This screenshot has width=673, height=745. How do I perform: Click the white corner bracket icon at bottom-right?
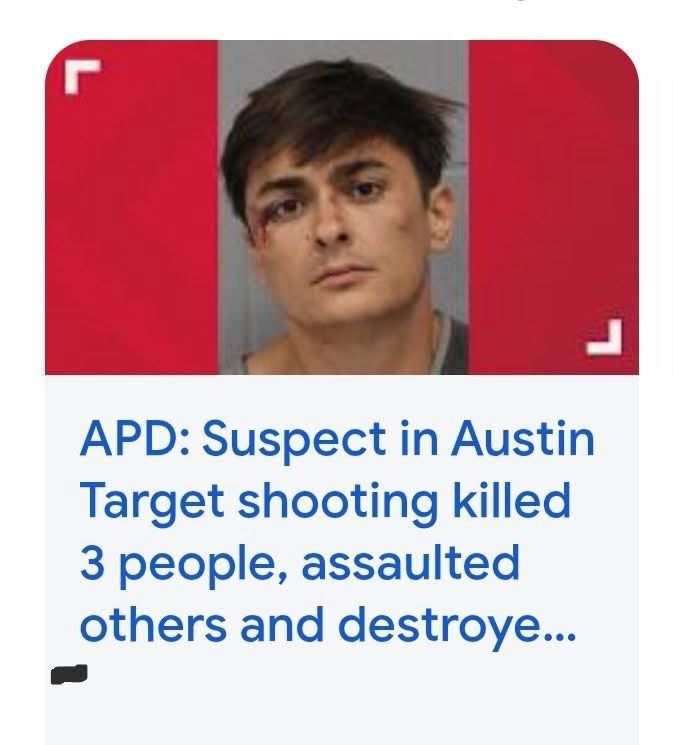tap(604, 337)
